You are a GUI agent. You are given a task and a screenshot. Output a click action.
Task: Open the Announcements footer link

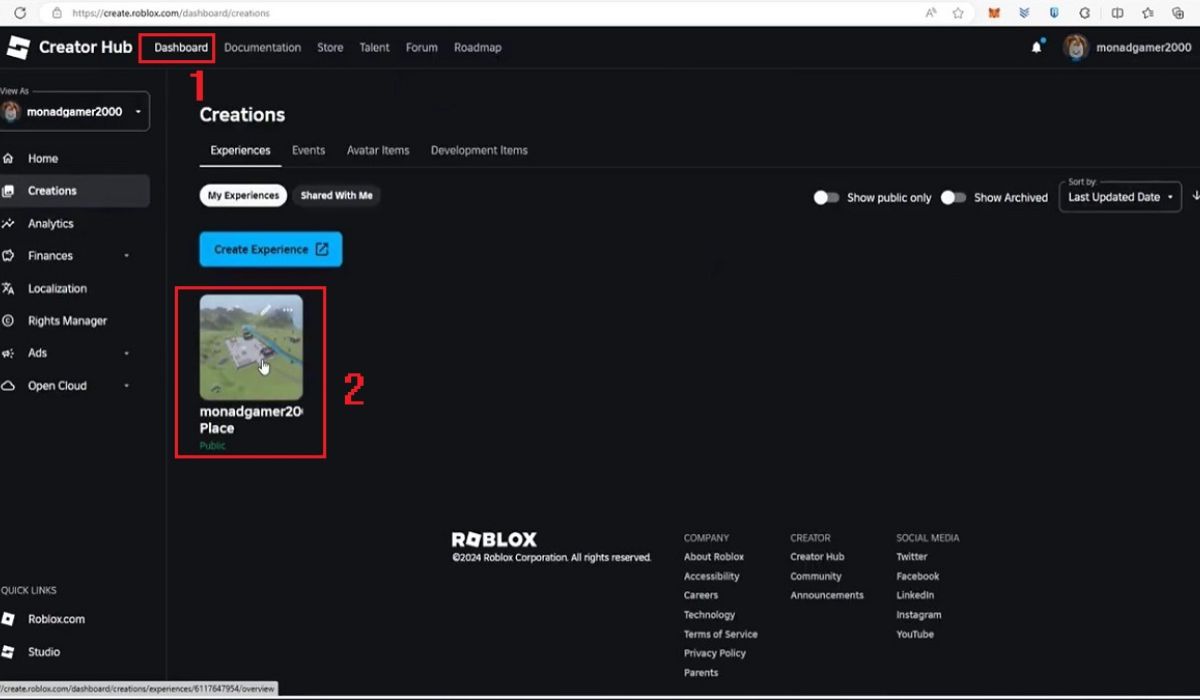point(827,595)
